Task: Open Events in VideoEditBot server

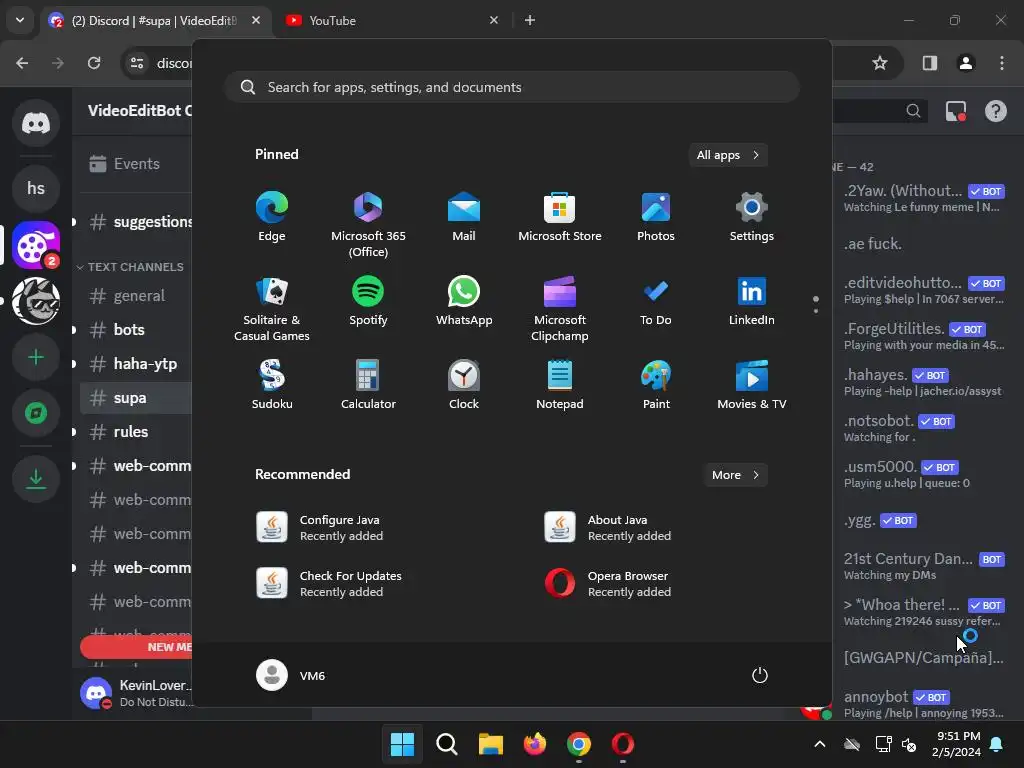Action: [x=136, y=163]
